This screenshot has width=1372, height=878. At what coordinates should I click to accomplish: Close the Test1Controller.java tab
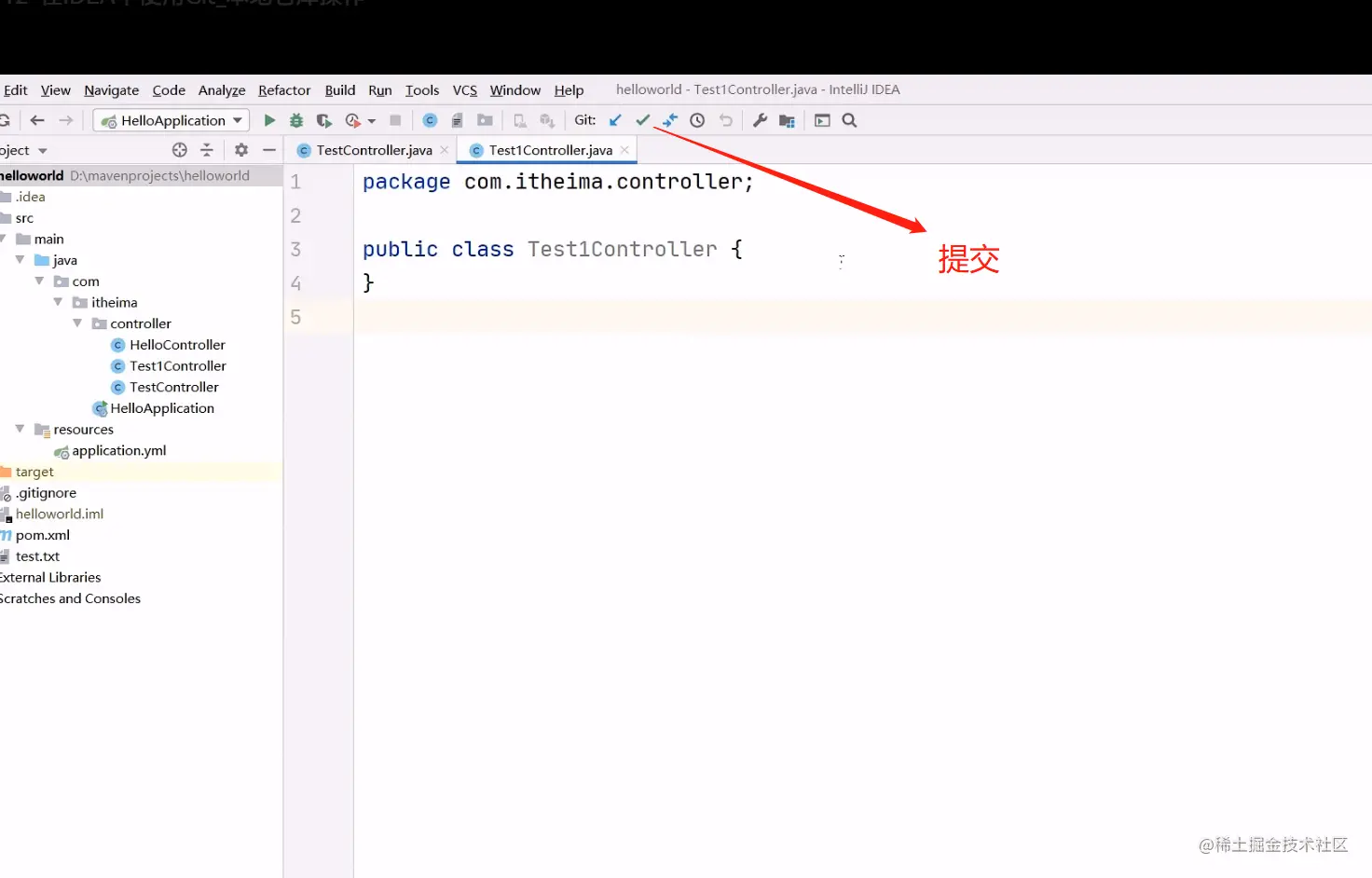tap(624, 150)
